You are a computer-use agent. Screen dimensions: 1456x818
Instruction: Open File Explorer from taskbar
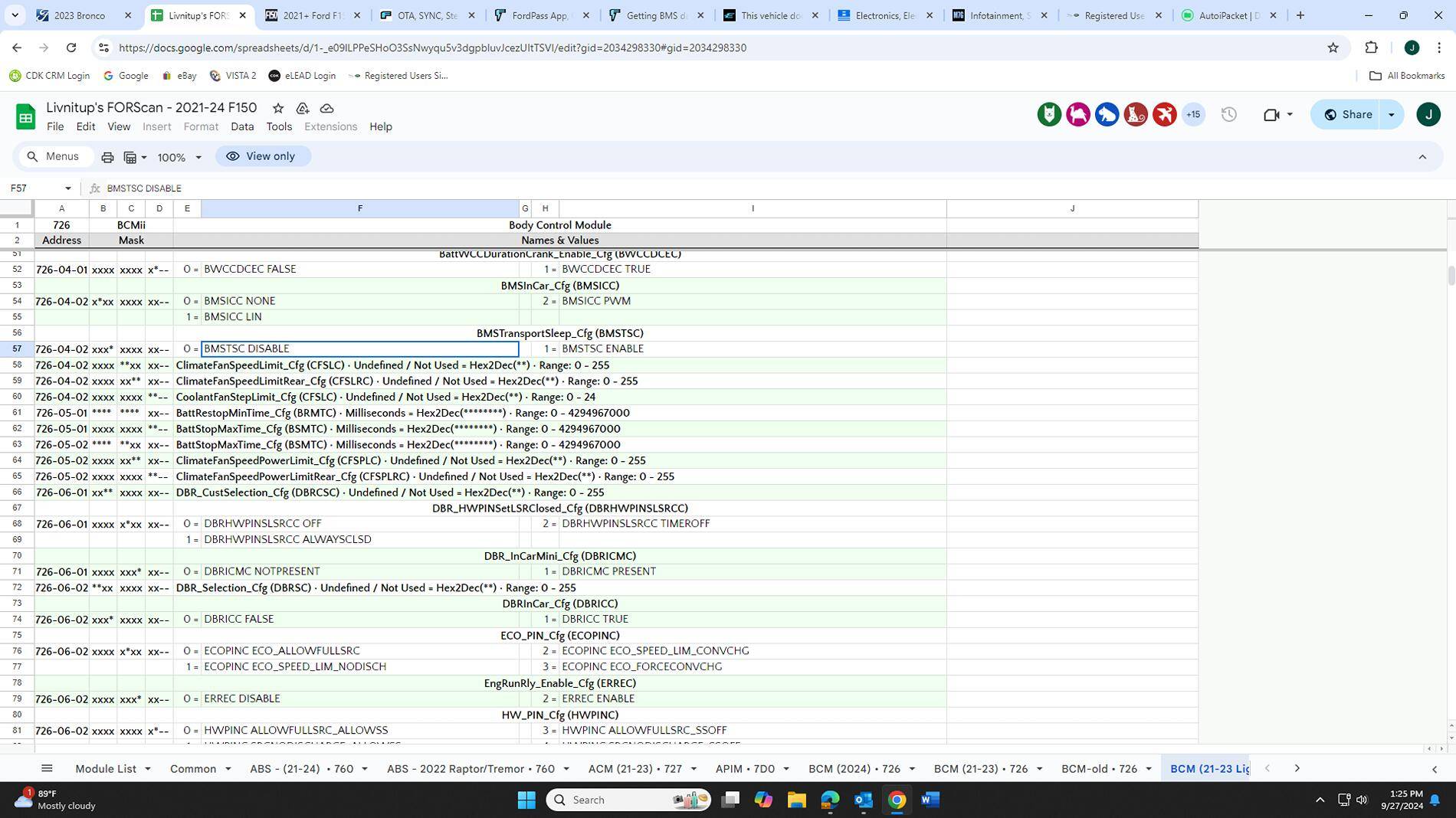click(796, 800)
